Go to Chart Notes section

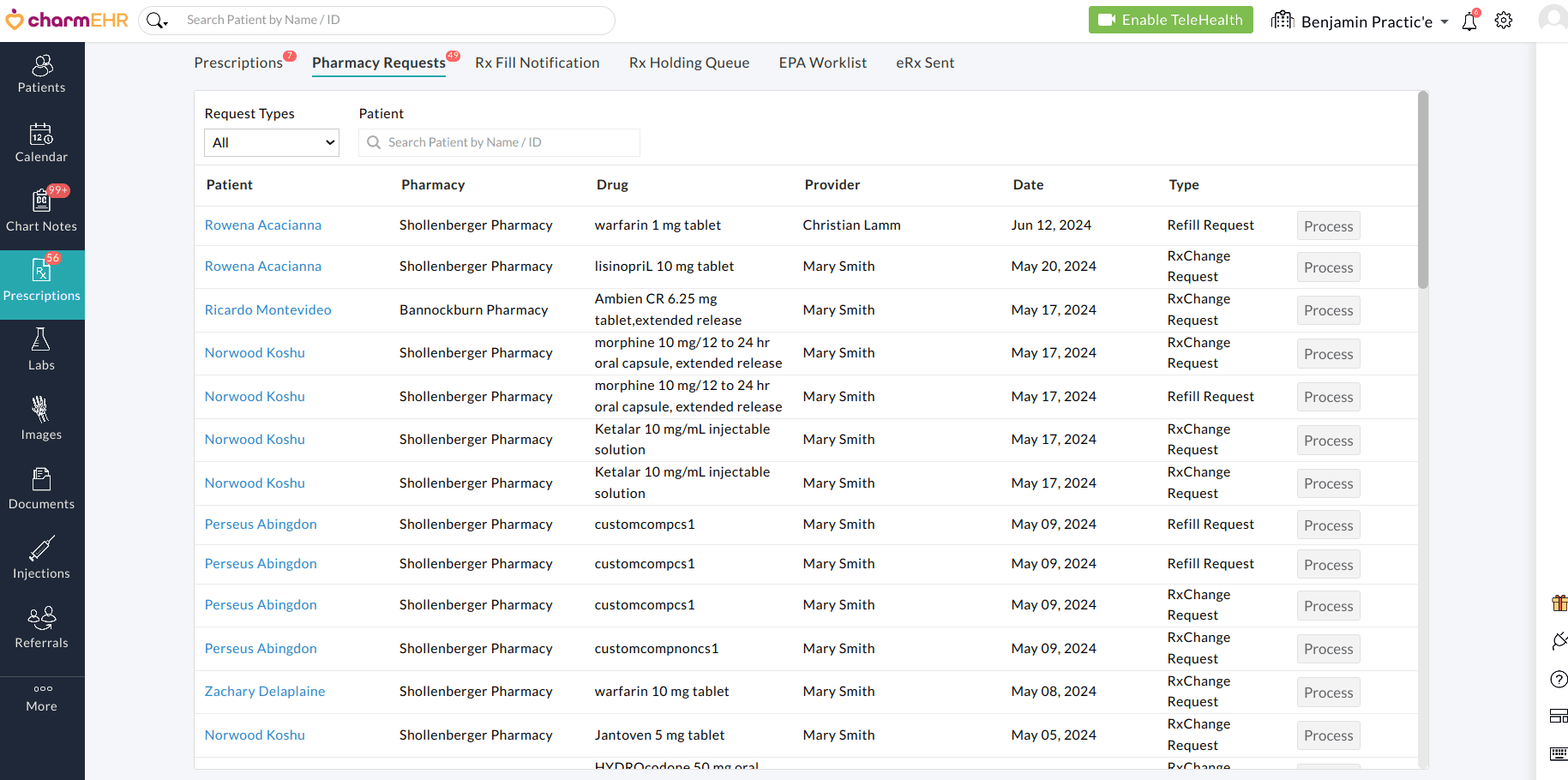(x=41, y=213)
